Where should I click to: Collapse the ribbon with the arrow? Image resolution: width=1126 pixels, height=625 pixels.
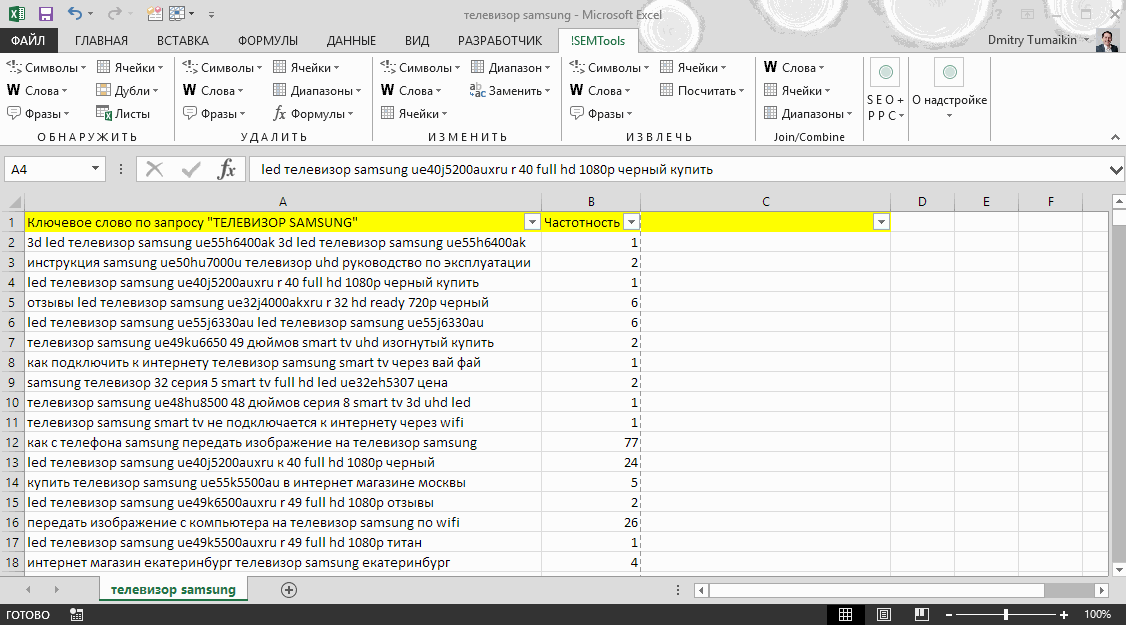point(1115,137)
